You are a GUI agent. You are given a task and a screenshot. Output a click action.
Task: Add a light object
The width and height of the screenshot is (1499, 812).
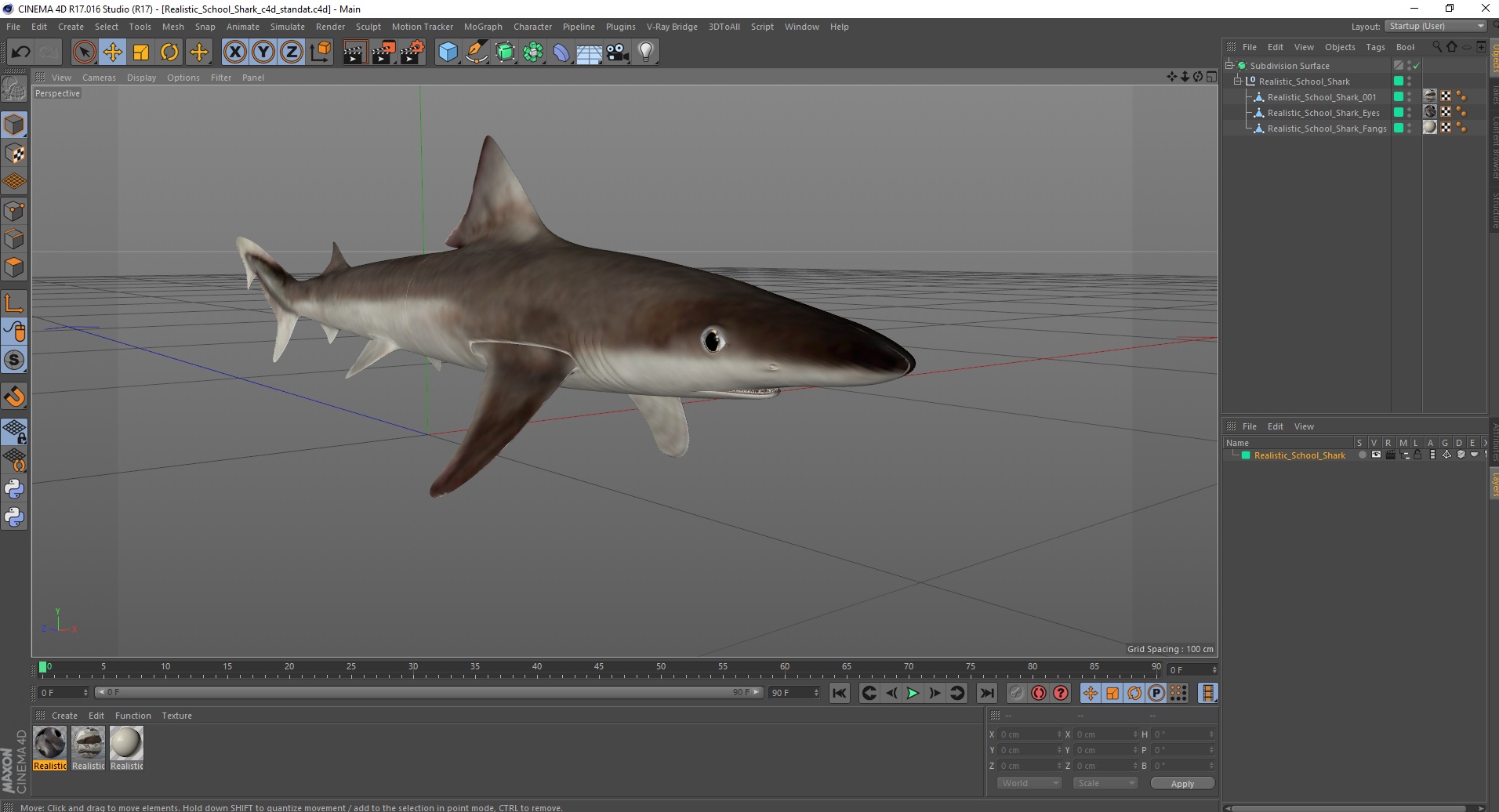point(646,53)
